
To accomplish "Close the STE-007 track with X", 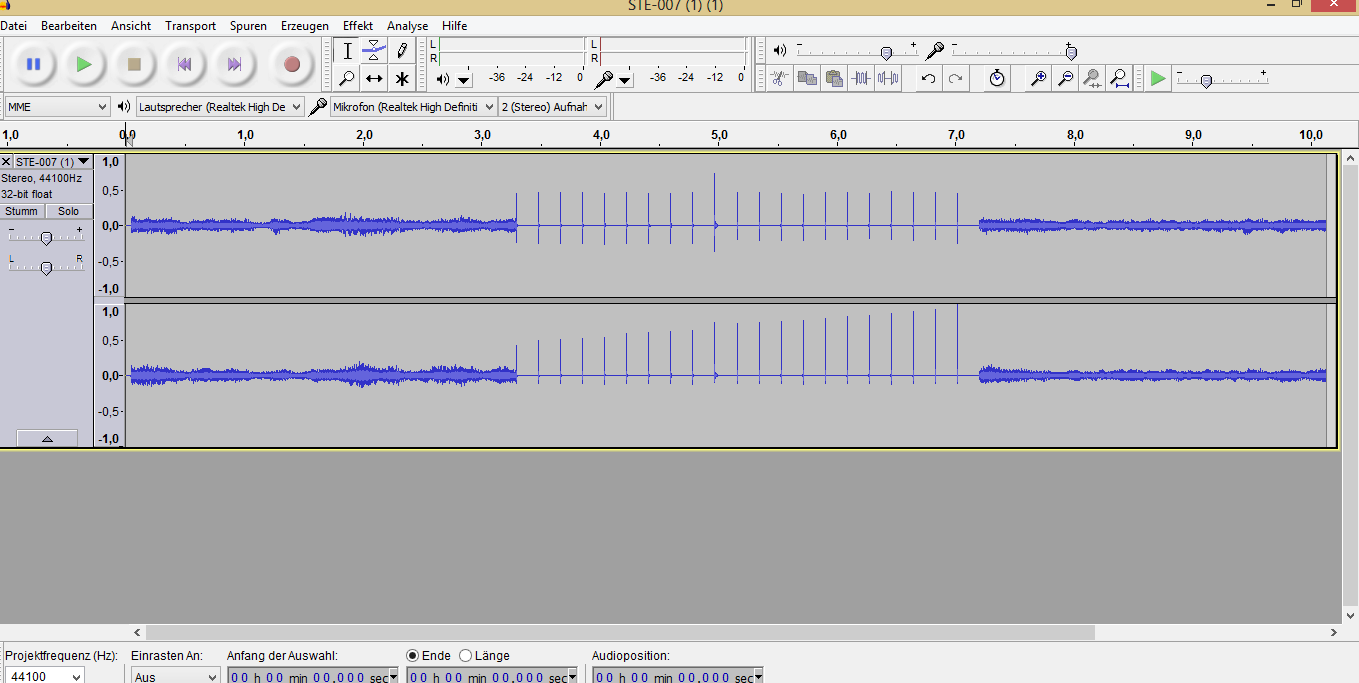I will (x=6, y=162).
